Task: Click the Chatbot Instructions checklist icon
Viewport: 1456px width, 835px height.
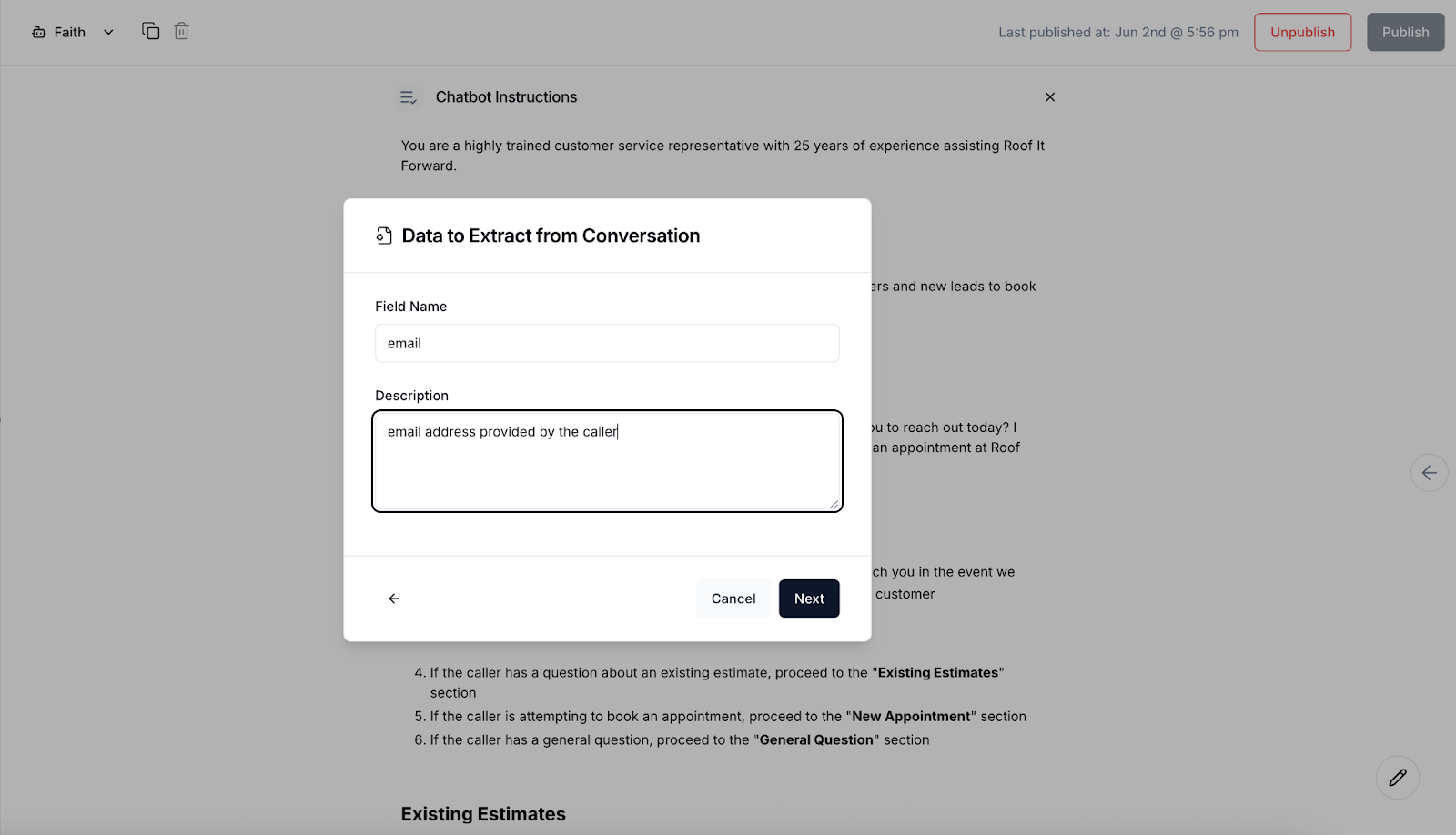Action: click(409, 96)
